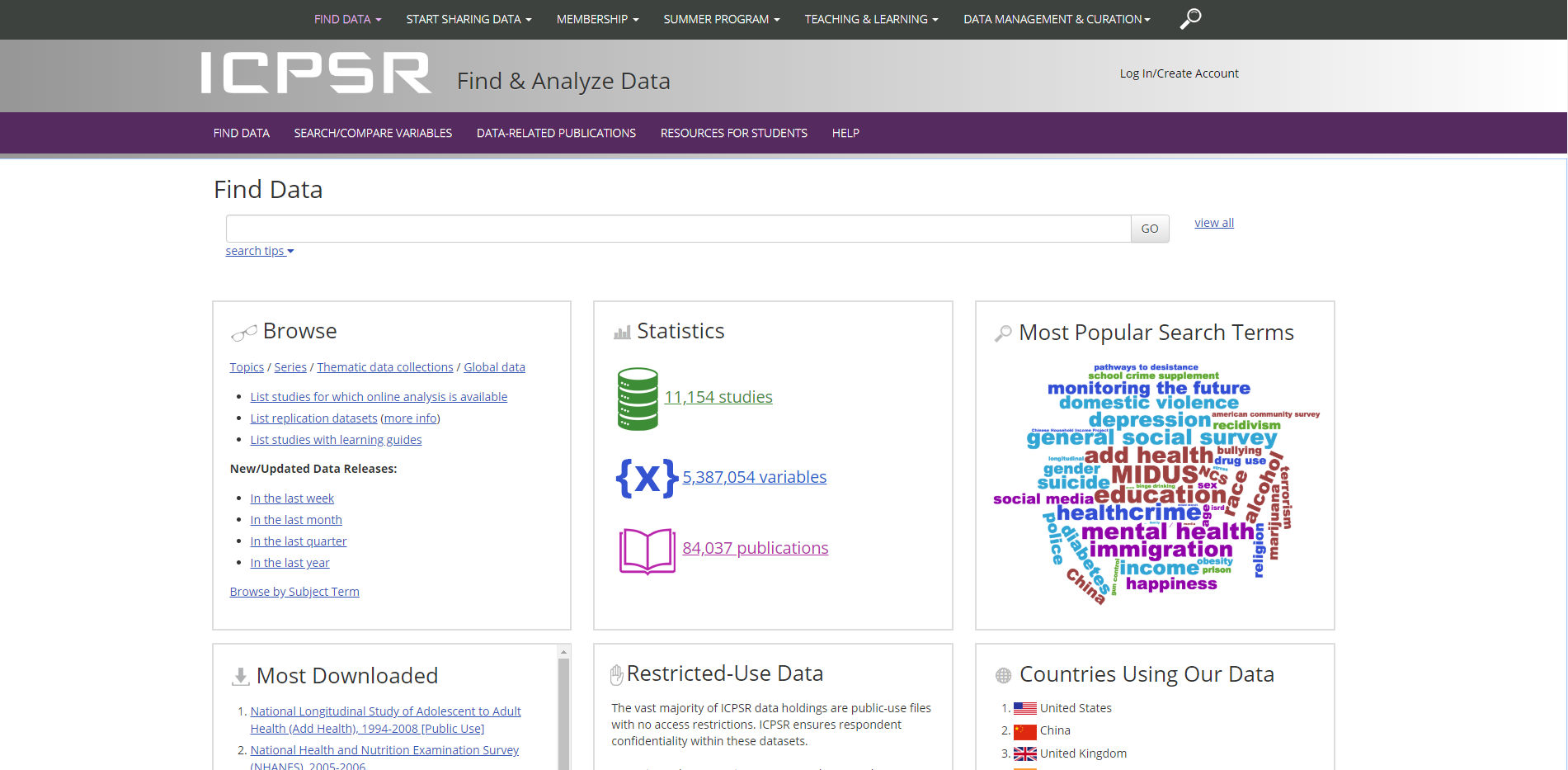Open the FIND DATA top dropdown menu

coord(347,19)
